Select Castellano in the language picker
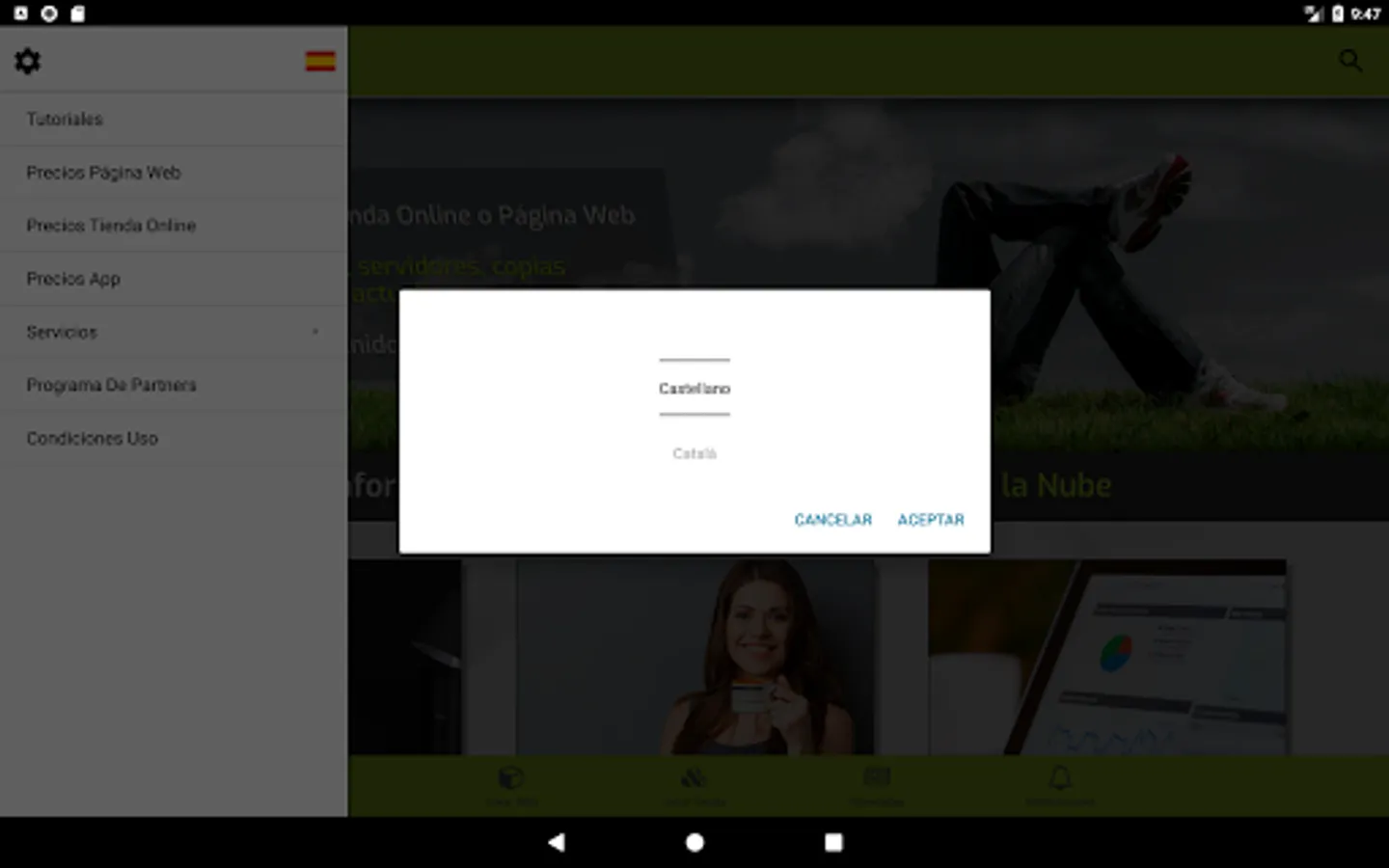This screenshot has height=868, width=1389. (x=694, y=389)
